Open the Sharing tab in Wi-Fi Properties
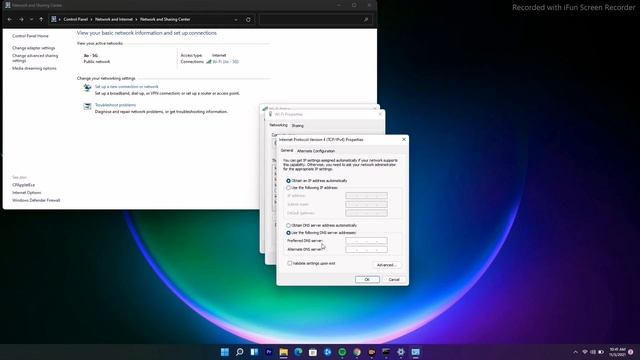The height and width of the screenshot is (360, 640). click(298, 126)
